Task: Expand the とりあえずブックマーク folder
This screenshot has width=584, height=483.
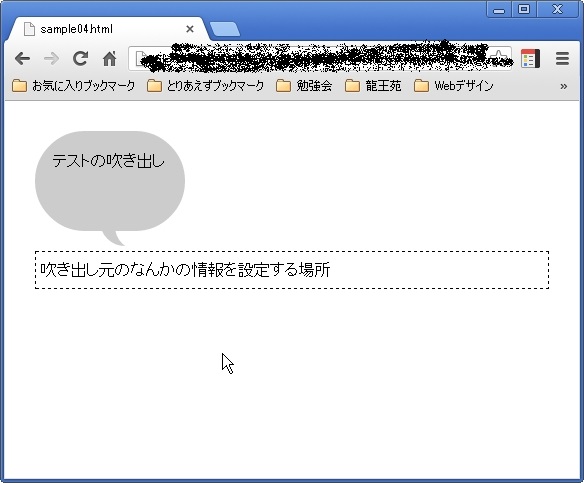Action: 205,86
